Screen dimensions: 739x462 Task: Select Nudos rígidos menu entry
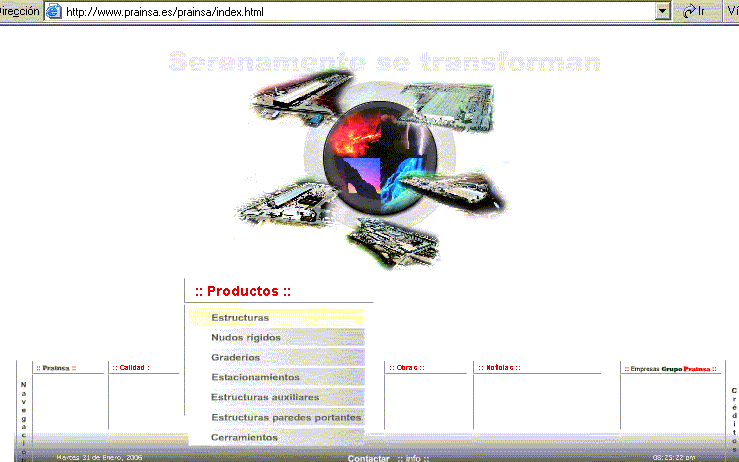[x=277, y=338]
